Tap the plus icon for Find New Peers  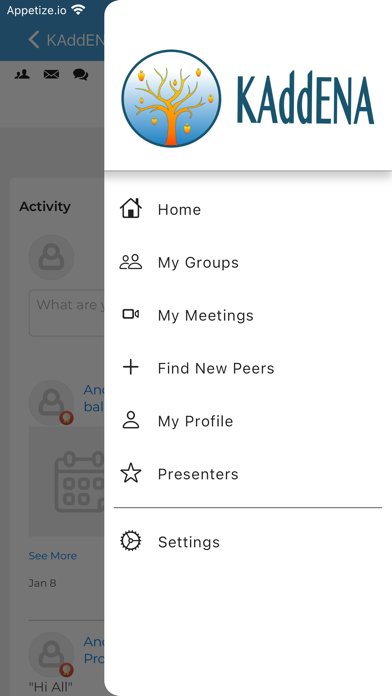pyautogui.click(x=131, y=368)
